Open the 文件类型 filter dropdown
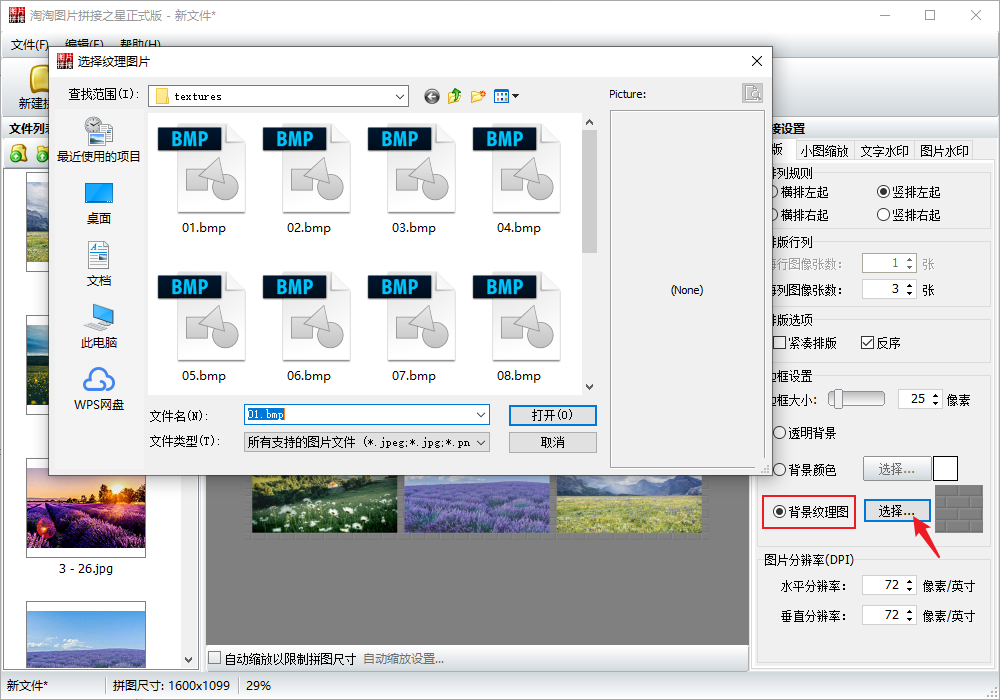1000x700 pixels. coord(481,442)
